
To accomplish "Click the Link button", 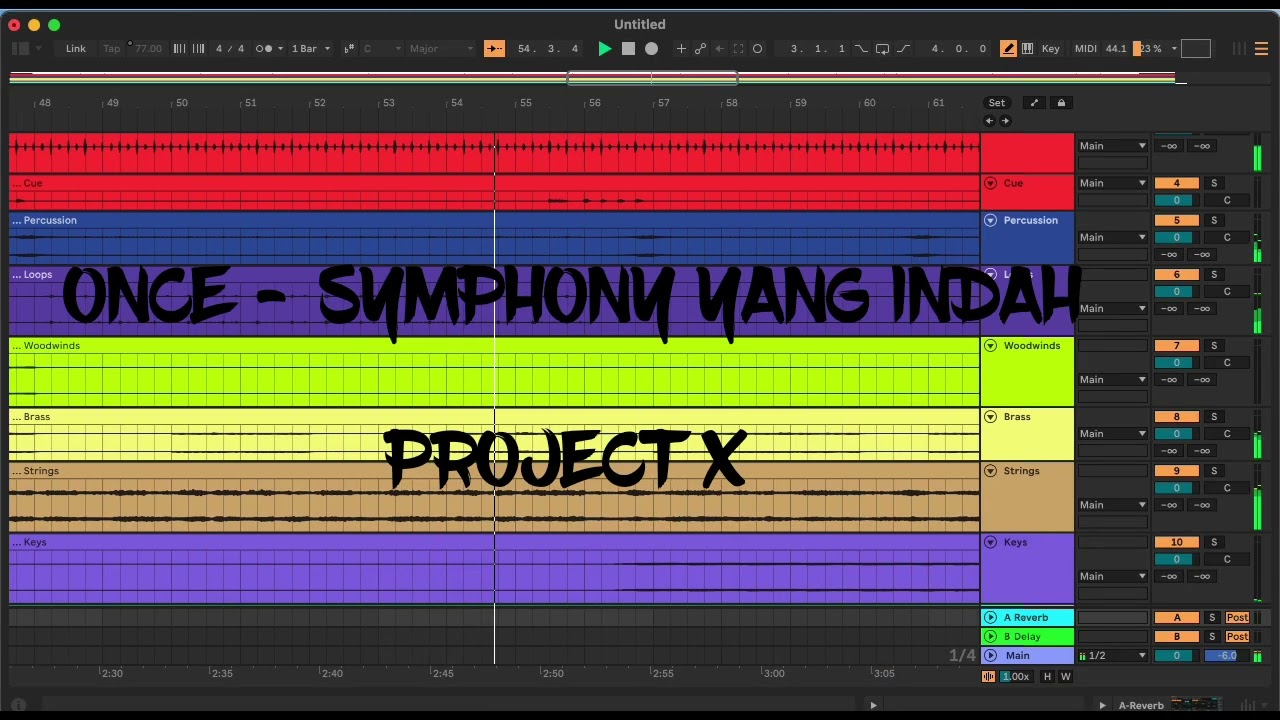I will pyautogui.click(x=76, y=48).
